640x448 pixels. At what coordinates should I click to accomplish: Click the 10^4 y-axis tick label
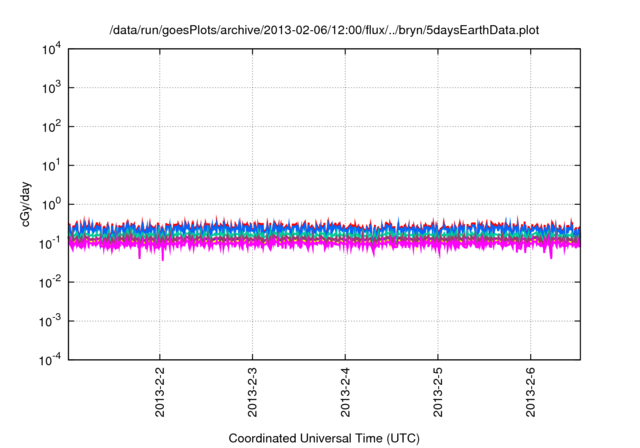(x=51, y=49)
